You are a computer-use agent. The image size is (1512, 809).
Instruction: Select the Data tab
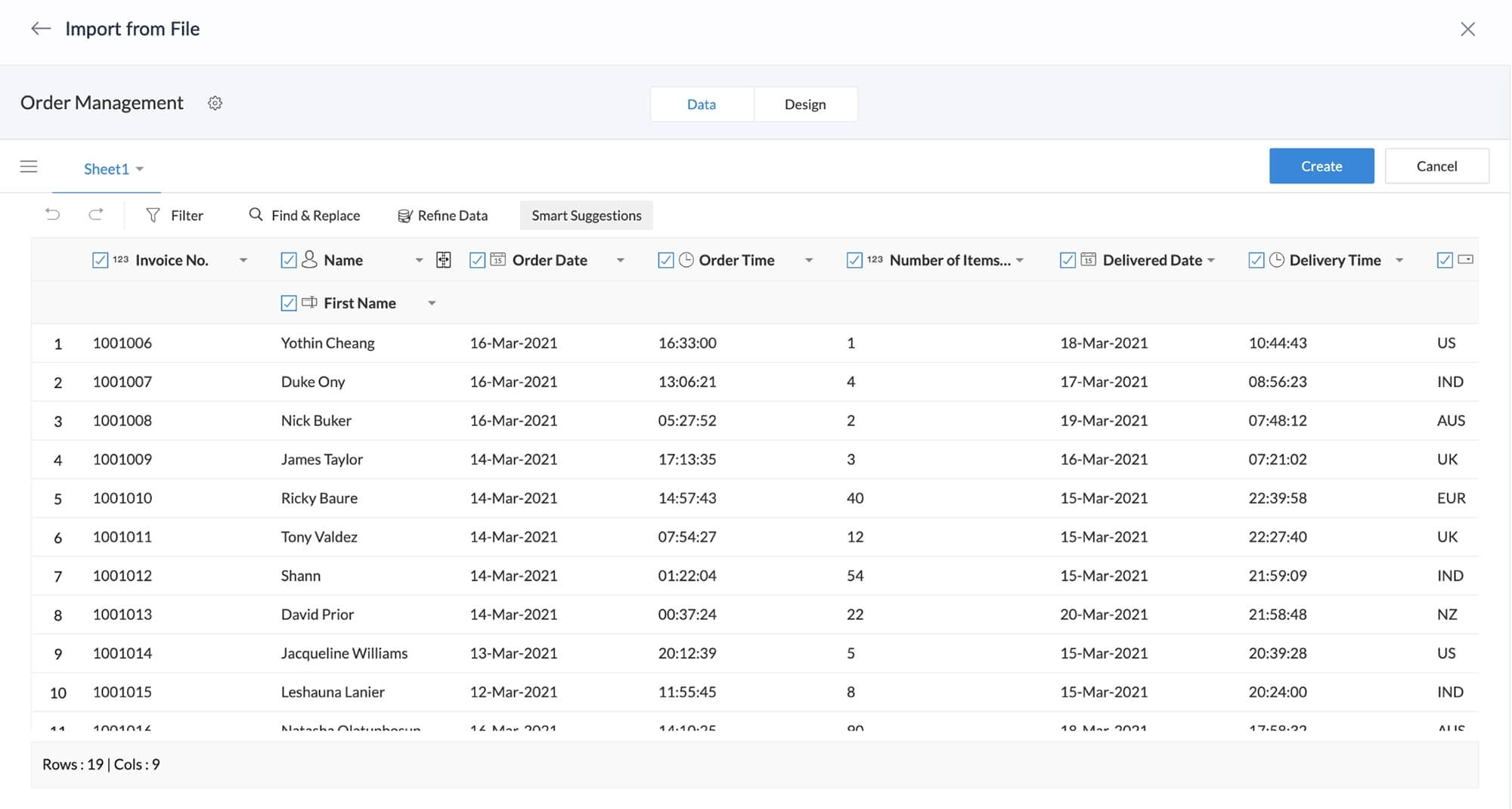[x=701, y=104]
